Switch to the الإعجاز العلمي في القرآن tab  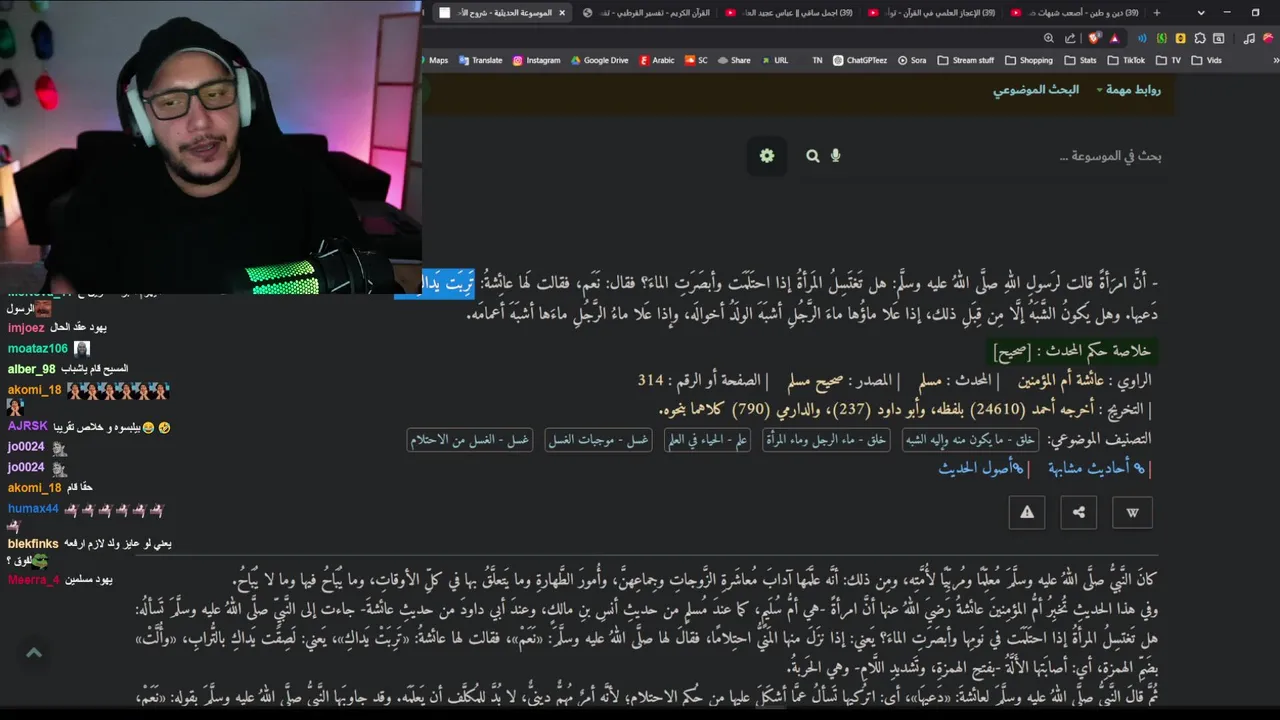(x=932, y=12)
